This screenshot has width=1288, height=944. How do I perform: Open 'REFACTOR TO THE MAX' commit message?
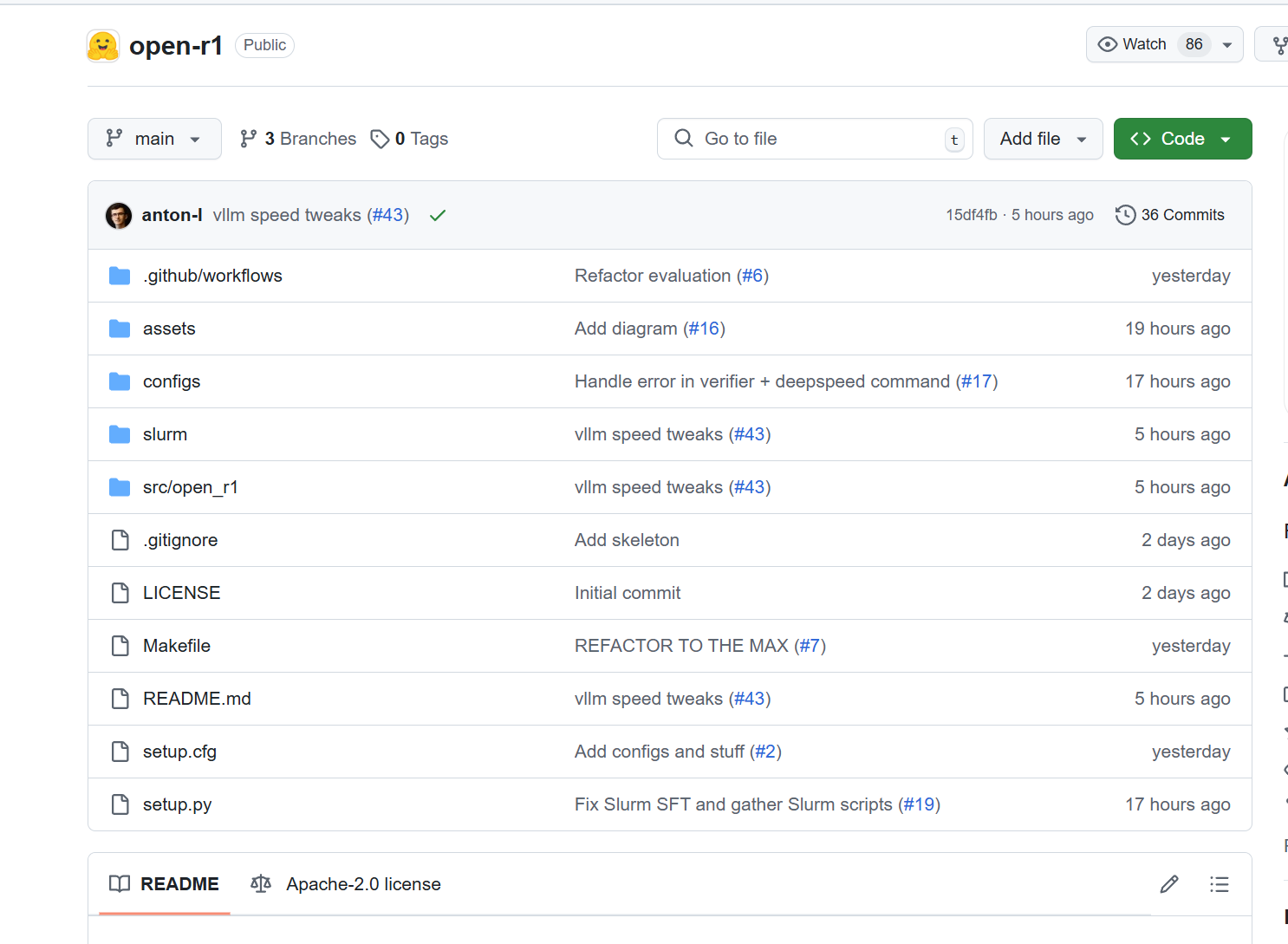pyautogui.click(x=681, y=646)
